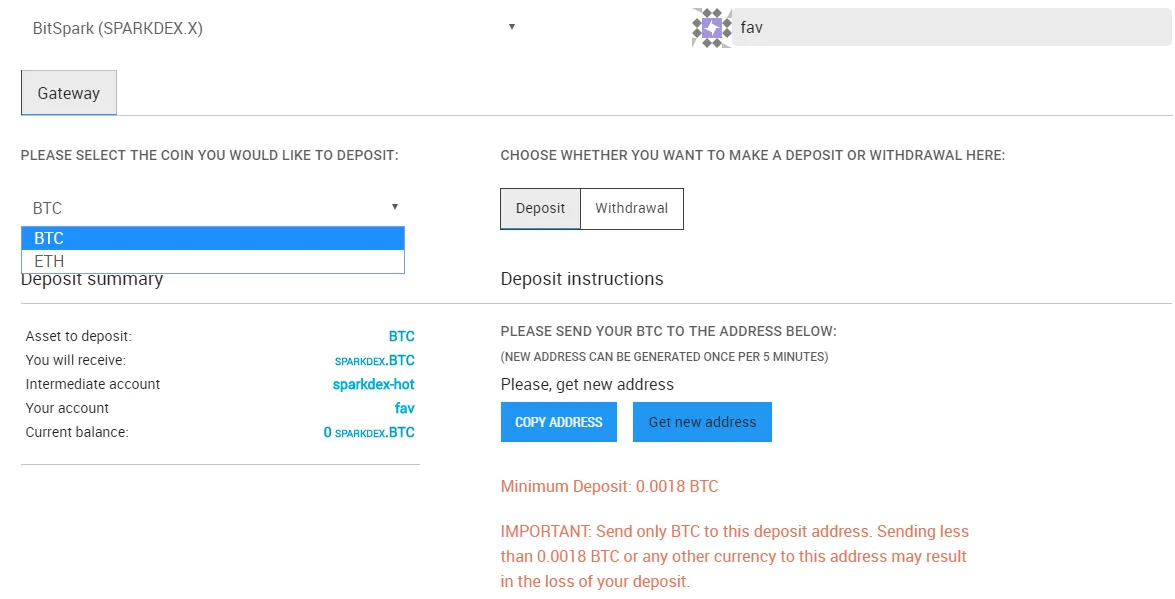Click the fav account name field
The height and width of the screenshot is (599, 1175).
click(x=952, y=28)
